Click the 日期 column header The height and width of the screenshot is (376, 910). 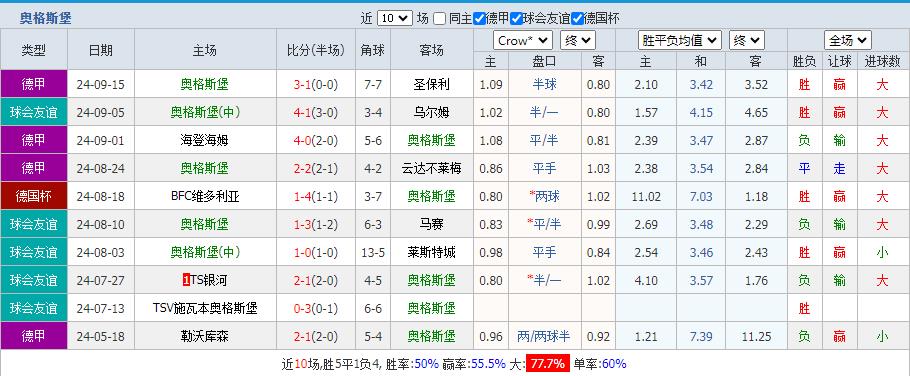(x=101, y=50)
